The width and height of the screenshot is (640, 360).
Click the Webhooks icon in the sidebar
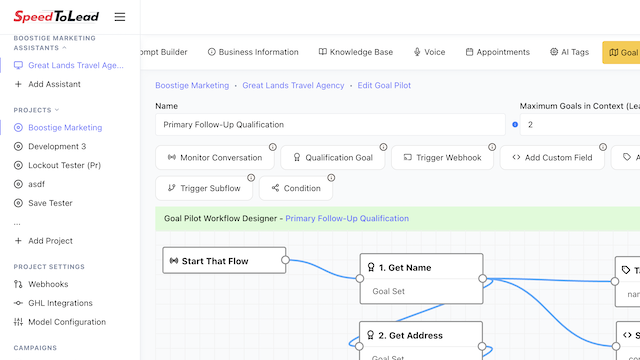(x=18, y=284)
